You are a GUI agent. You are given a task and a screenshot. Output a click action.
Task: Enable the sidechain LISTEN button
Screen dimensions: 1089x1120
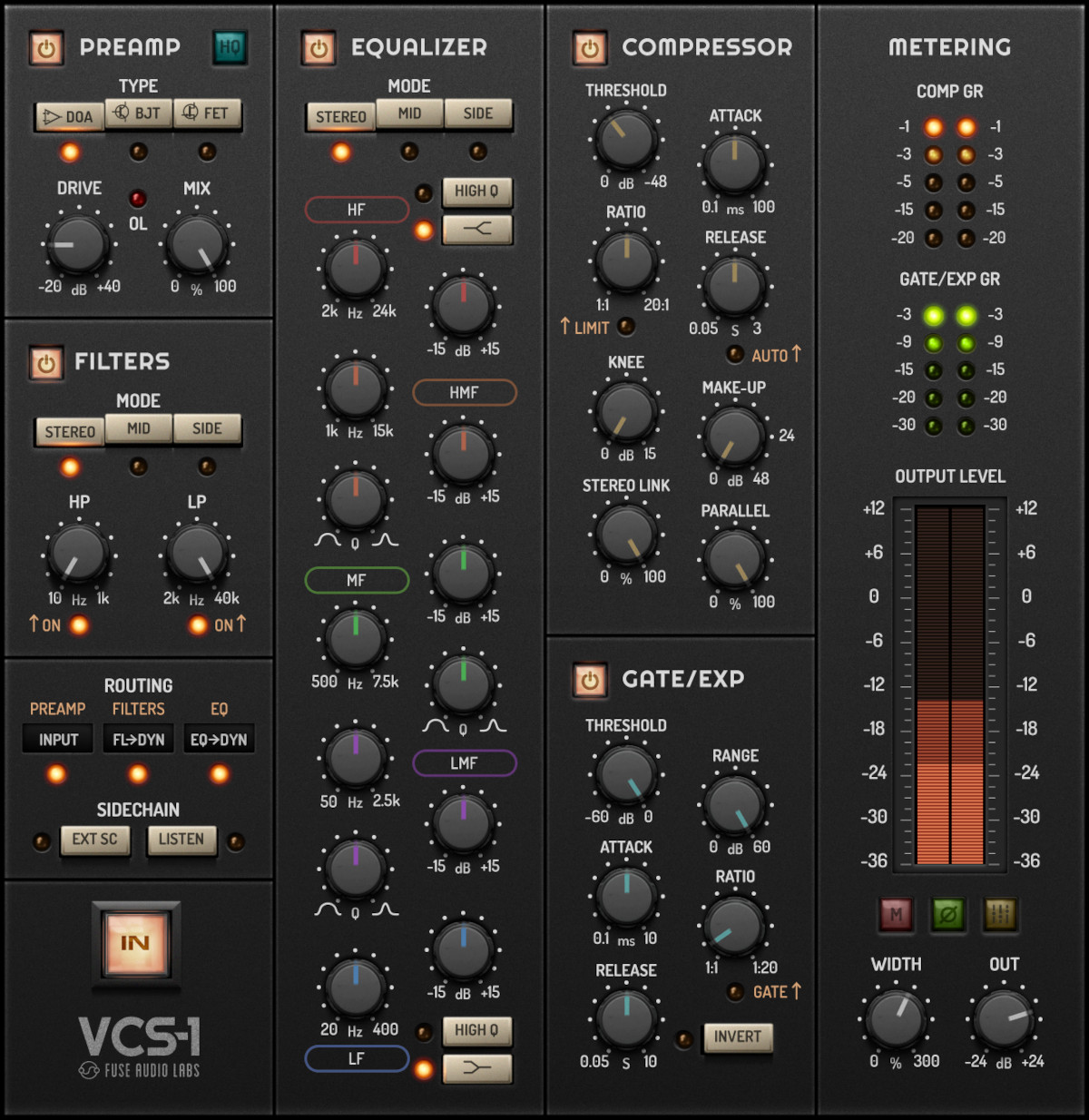coord(181,840)
